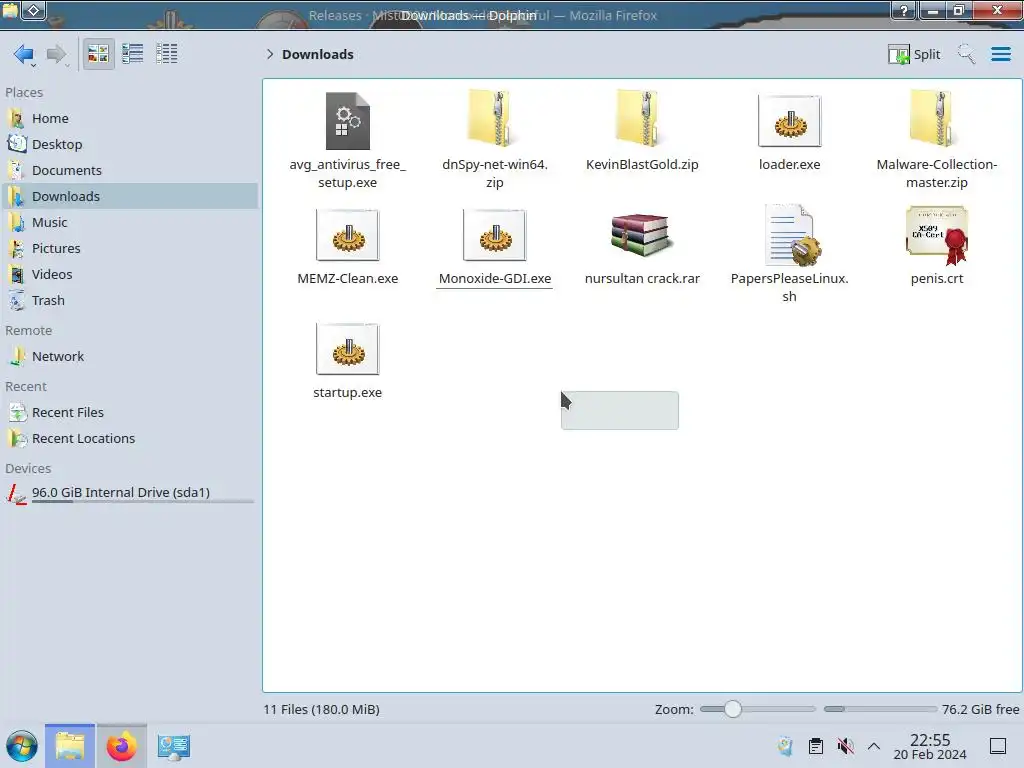Click the MEMZ-Clean.exe filename label

tap(347, 279)
